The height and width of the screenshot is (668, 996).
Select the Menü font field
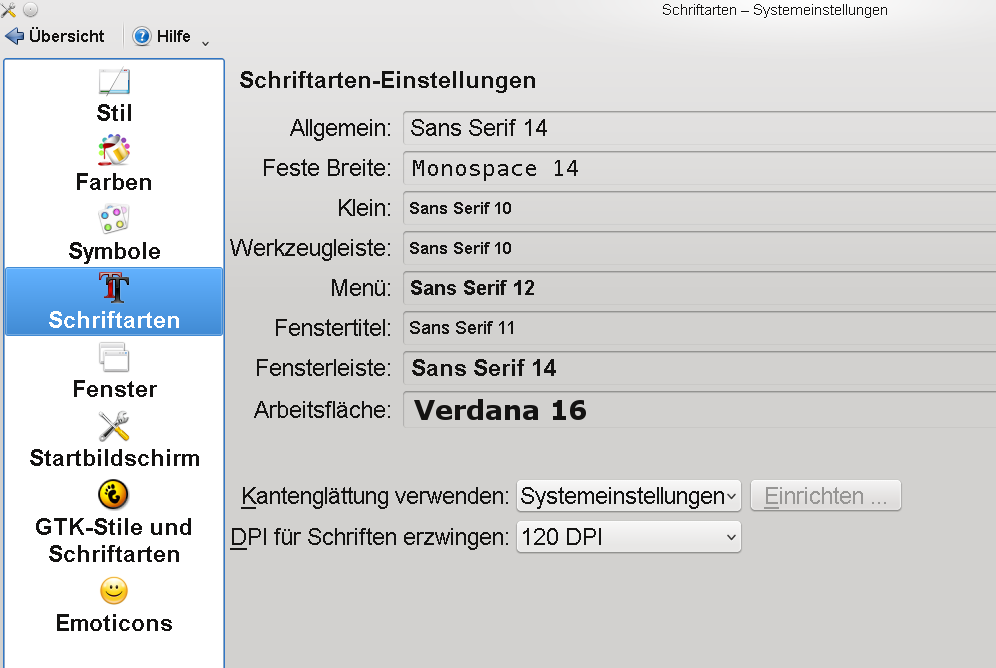point(699,288)
